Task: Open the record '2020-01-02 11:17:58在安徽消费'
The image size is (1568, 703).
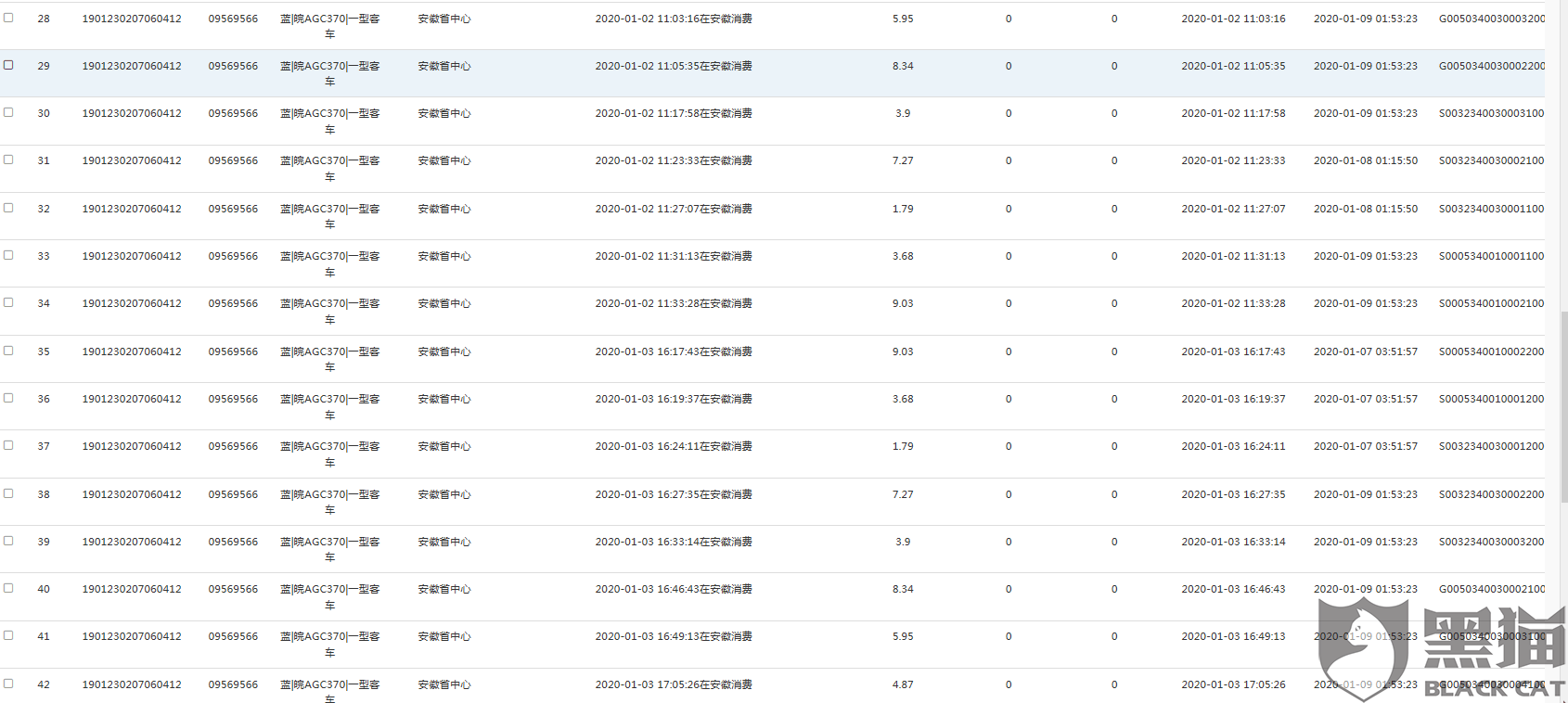Action: 674,113
